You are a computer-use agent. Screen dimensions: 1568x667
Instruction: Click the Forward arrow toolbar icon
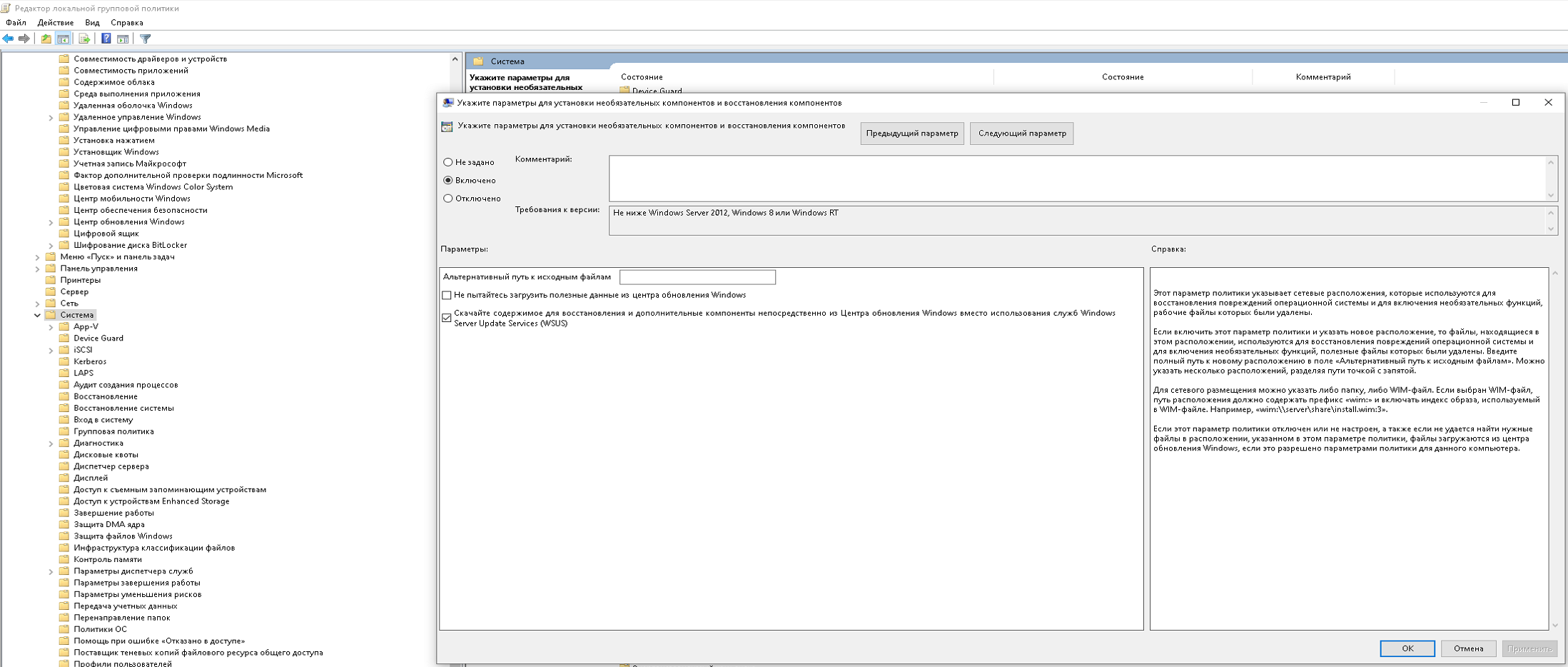[24, 39]
